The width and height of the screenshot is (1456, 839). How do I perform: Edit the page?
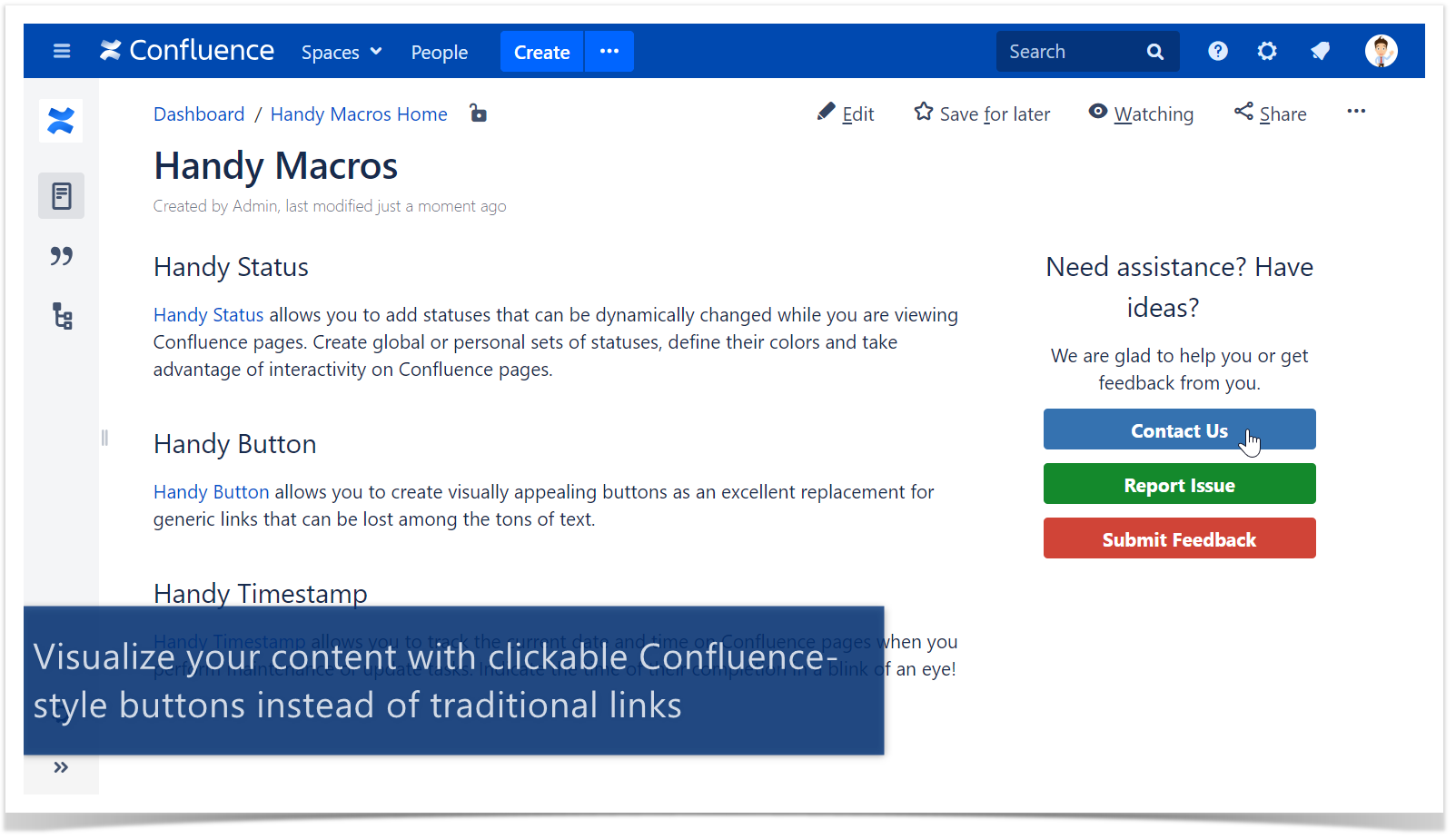pos(846,114)
